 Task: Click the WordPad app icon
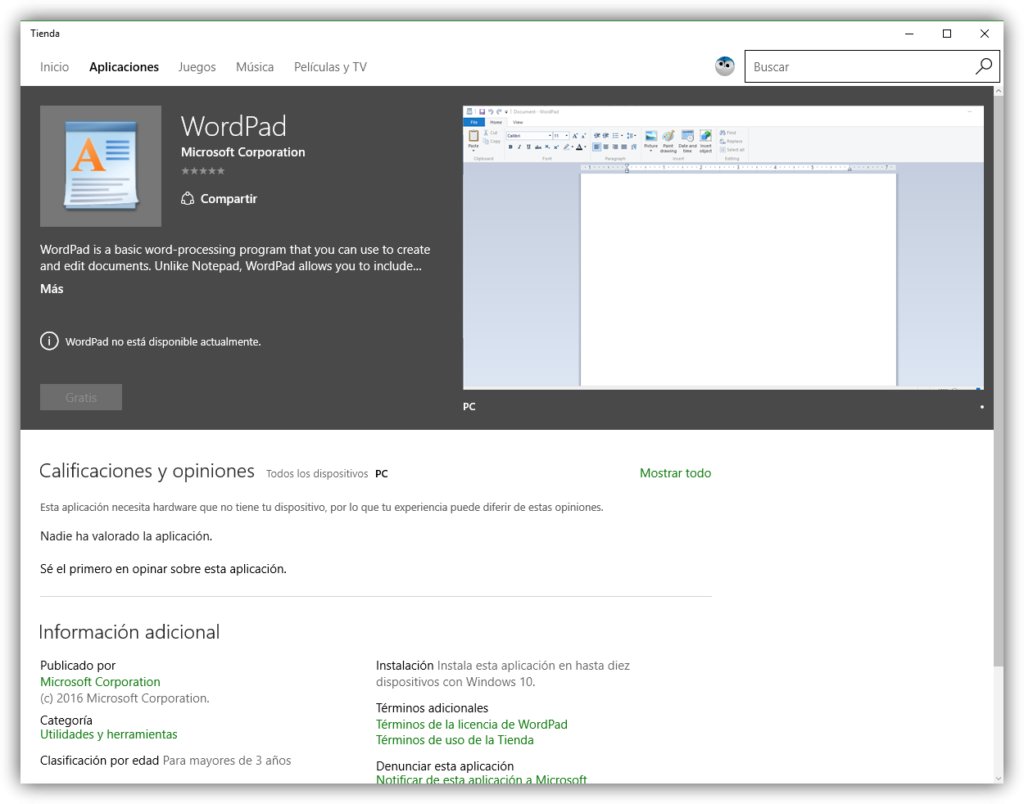click(101, 167)
